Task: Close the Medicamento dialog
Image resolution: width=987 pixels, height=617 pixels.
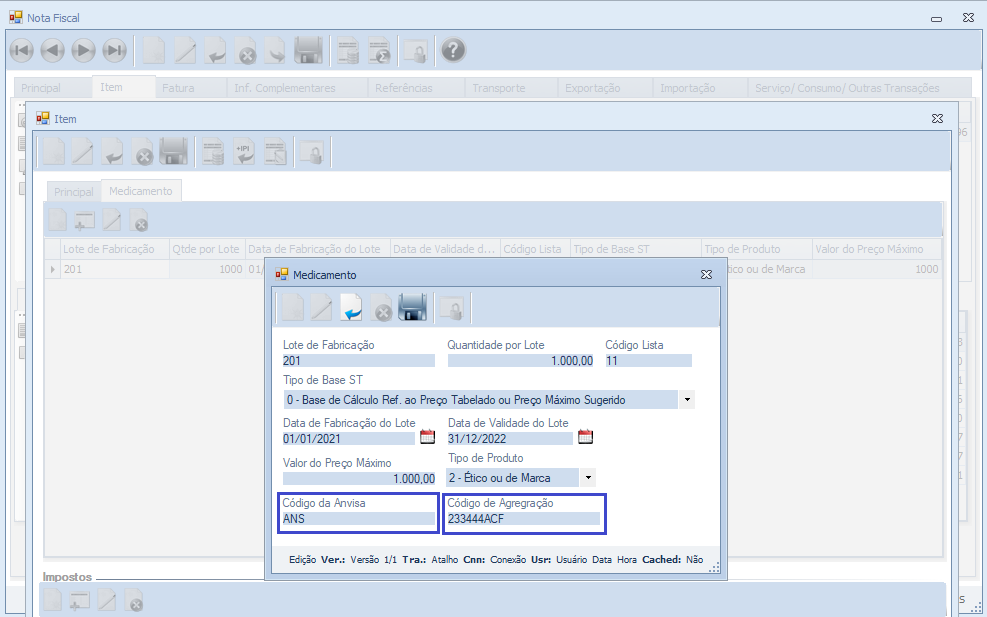Action: [706, 274]
